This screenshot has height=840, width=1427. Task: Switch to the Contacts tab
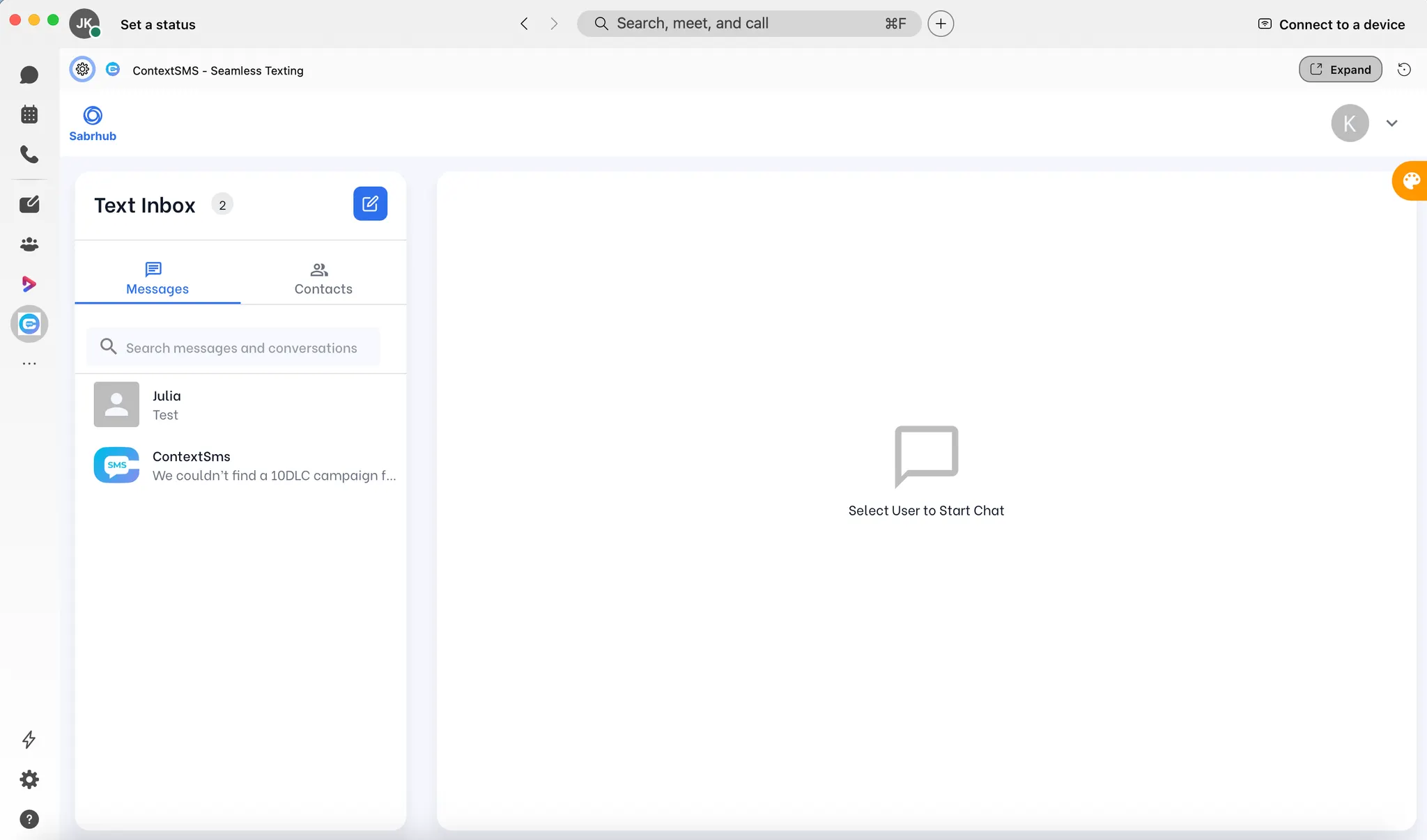pos(322,277)
